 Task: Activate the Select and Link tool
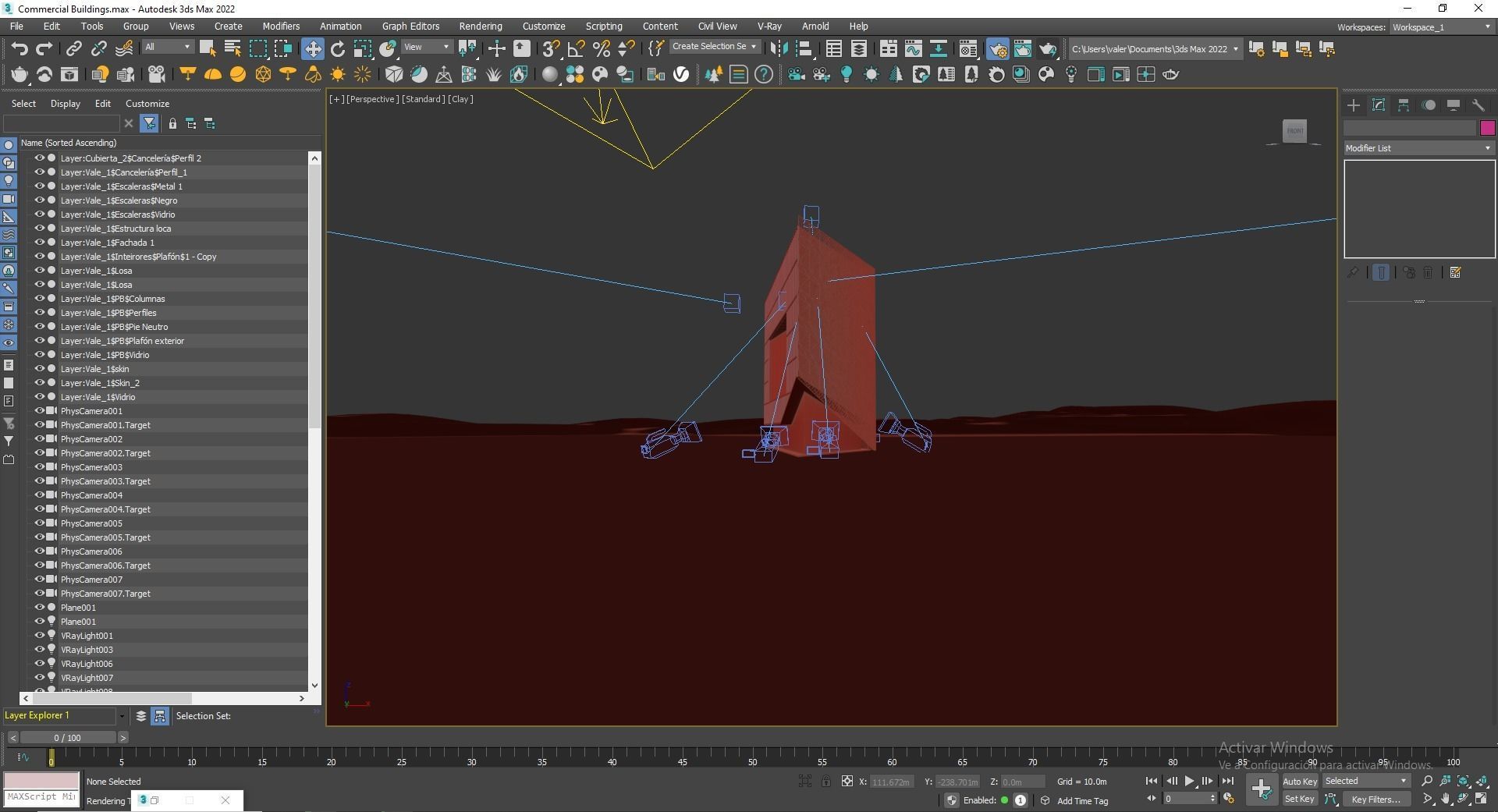[73, 48]
